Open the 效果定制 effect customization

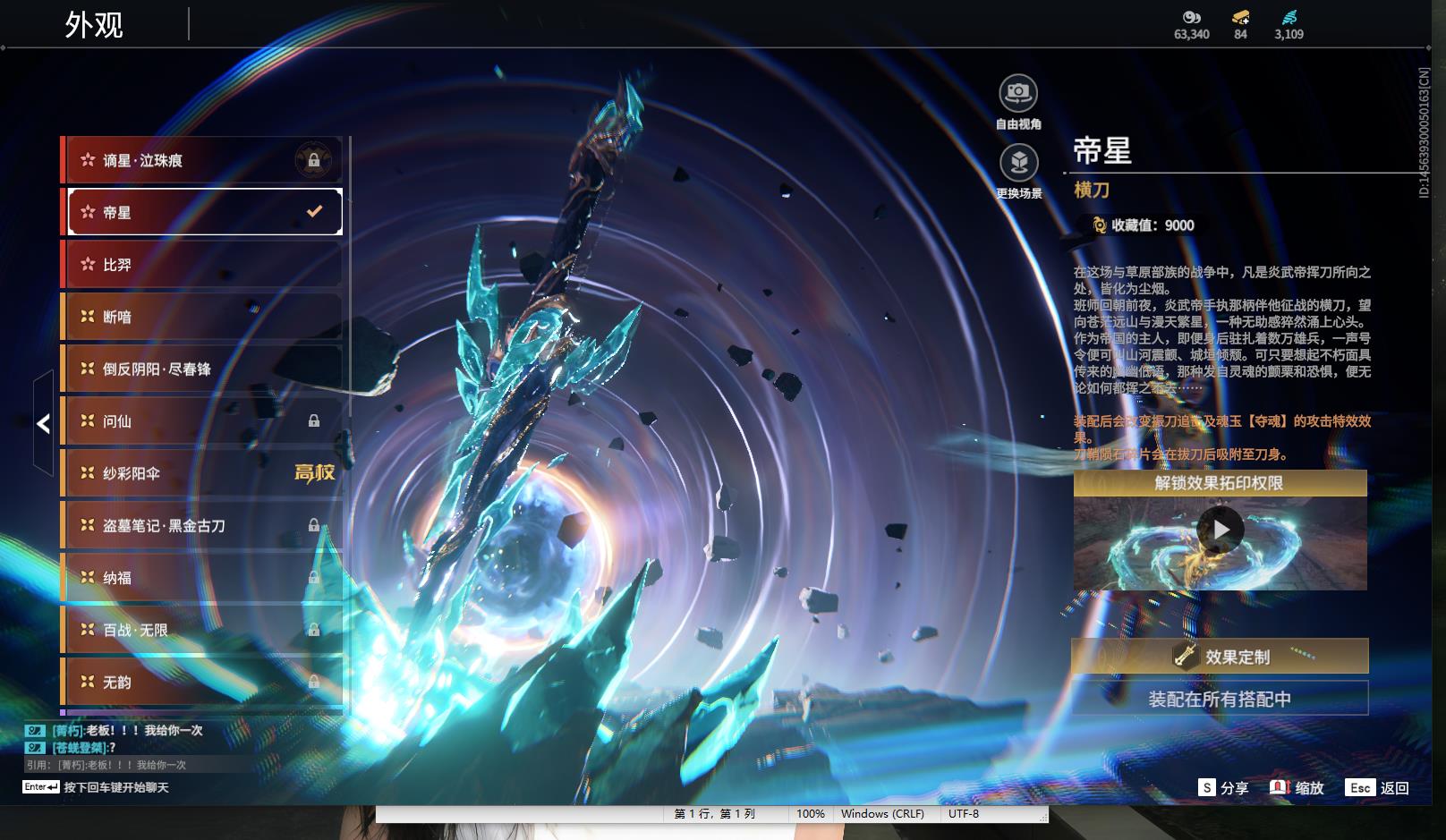click(1220, 657)
